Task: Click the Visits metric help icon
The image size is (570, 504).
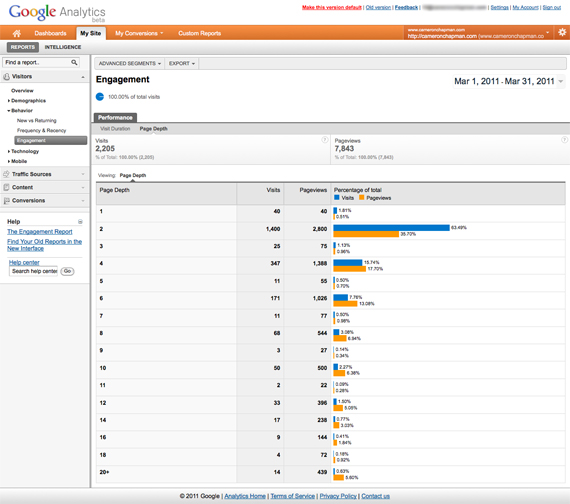Action: pyautogui.click(x=325, y=140)
